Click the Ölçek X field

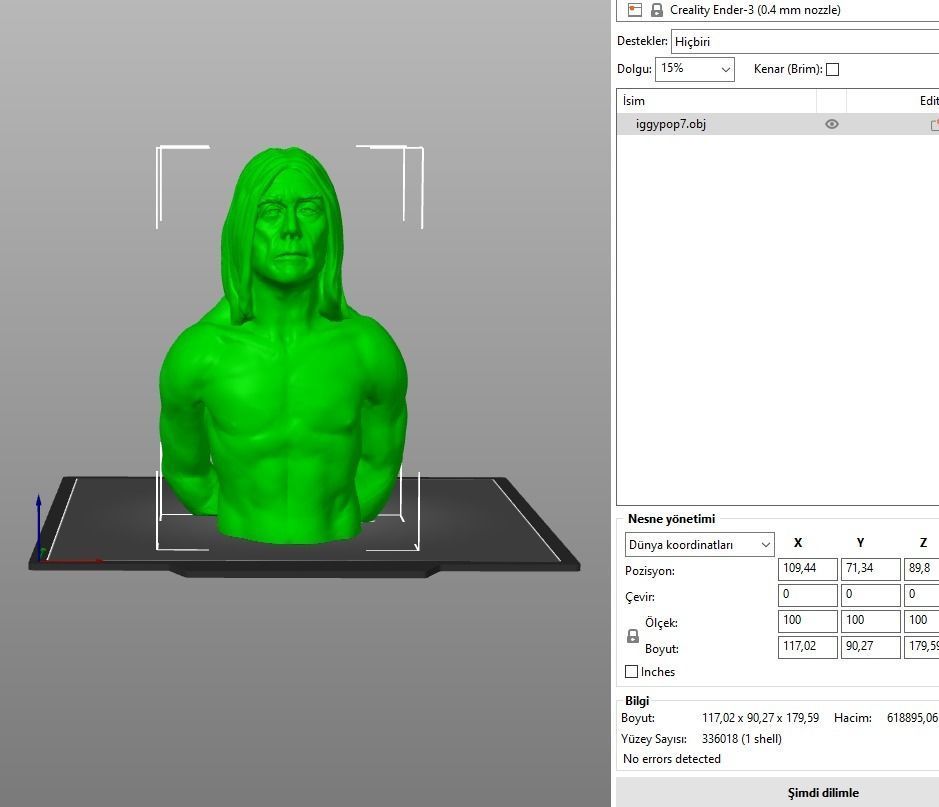tap(807, 621)
